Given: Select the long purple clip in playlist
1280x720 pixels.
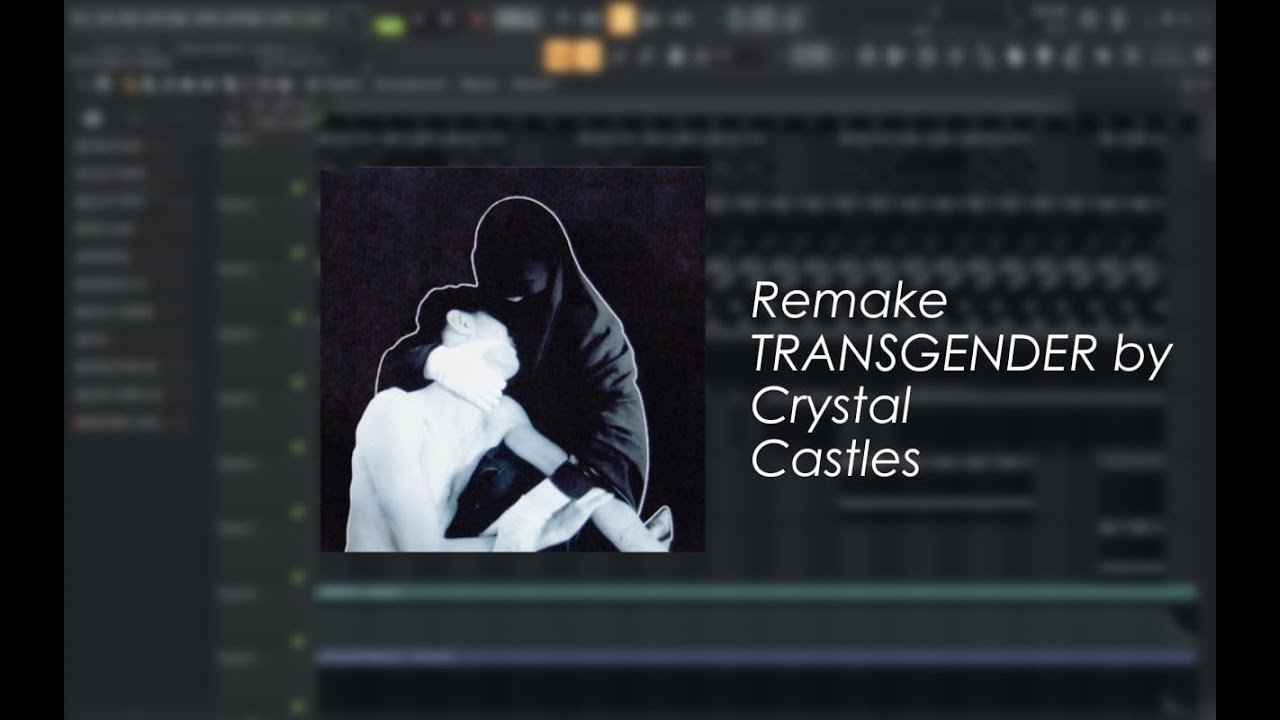Looking at the screenshot, I should [x=757, y=657].
